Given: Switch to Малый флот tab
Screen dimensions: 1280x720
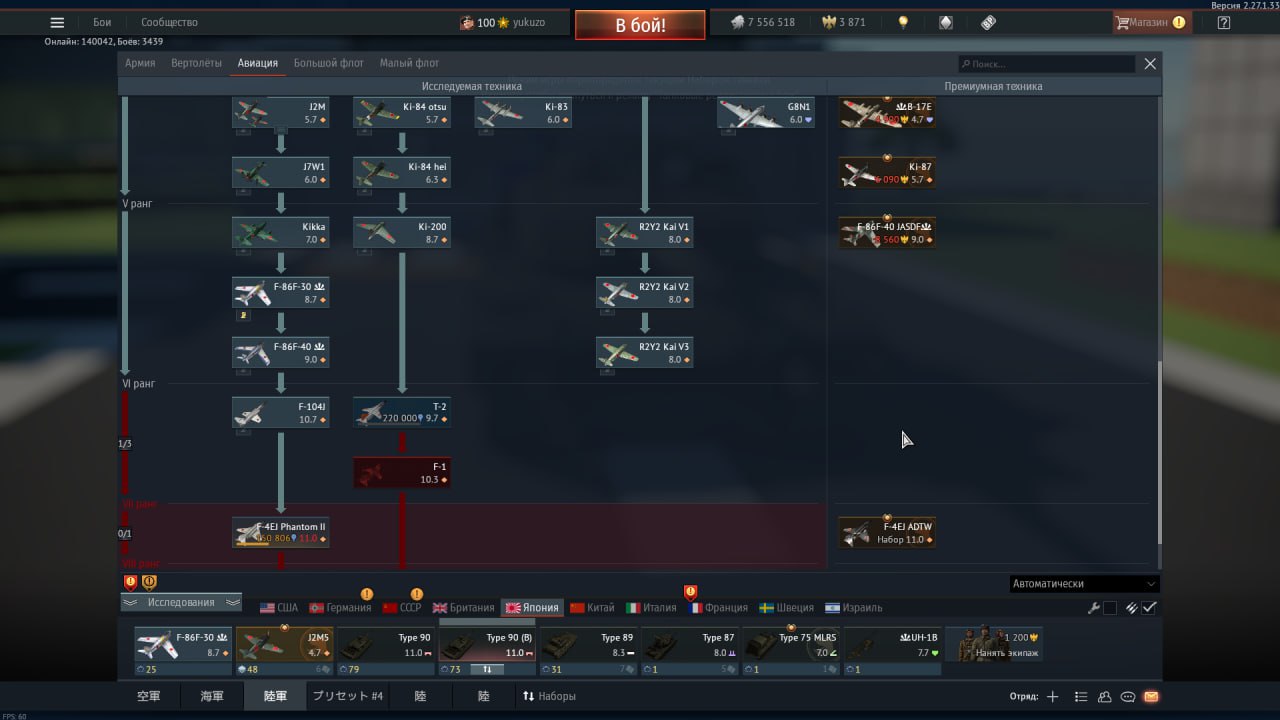Looking at the screenshot, I should point(409,63).
